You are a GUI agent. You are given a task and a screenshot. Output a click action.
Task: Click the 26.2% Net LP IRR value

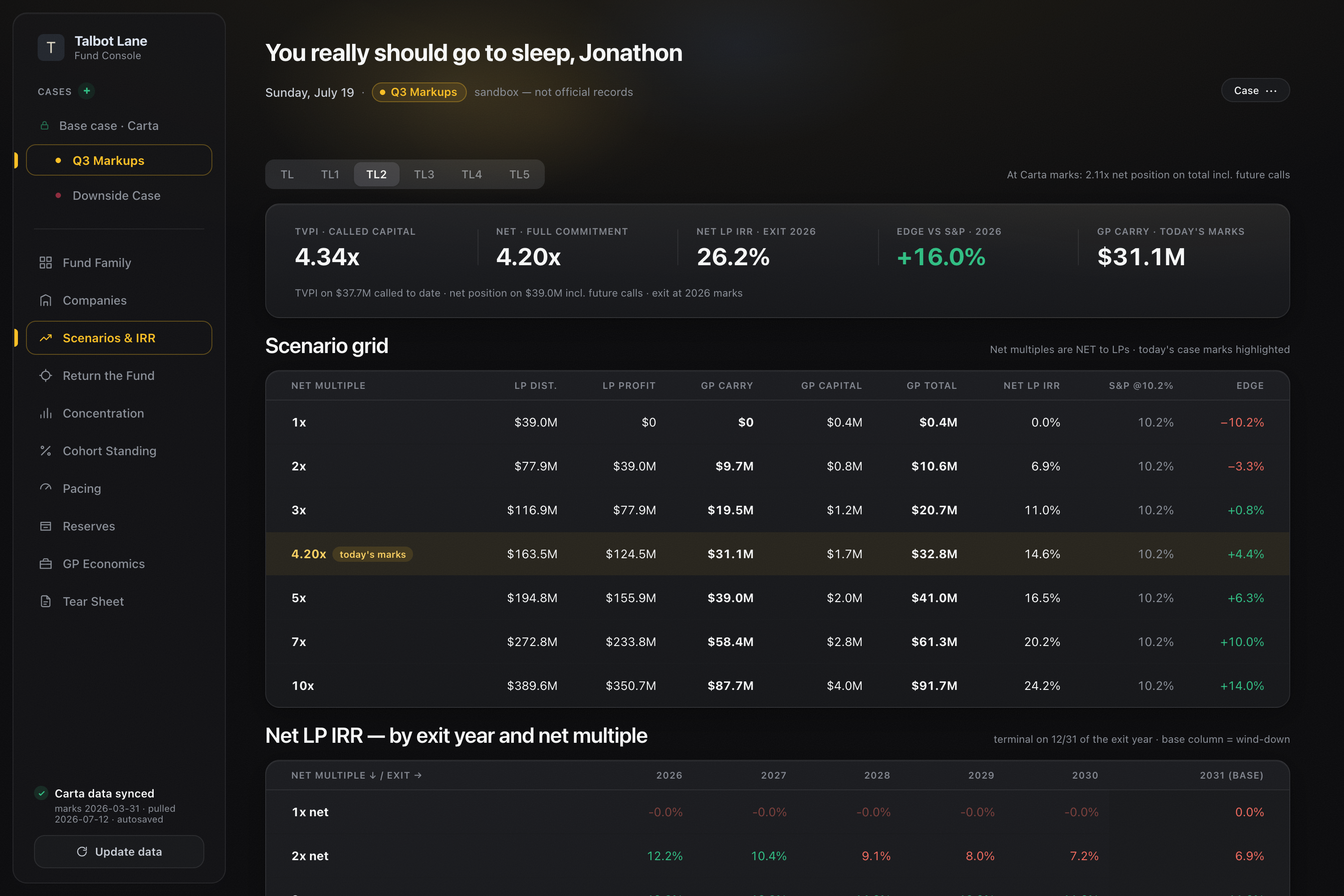[733, 257]
